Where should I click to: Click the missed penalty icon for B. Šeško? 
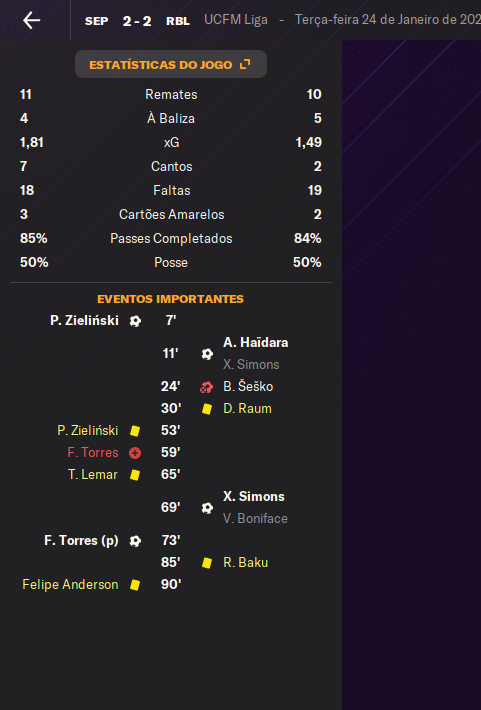(x=207, y=387)
